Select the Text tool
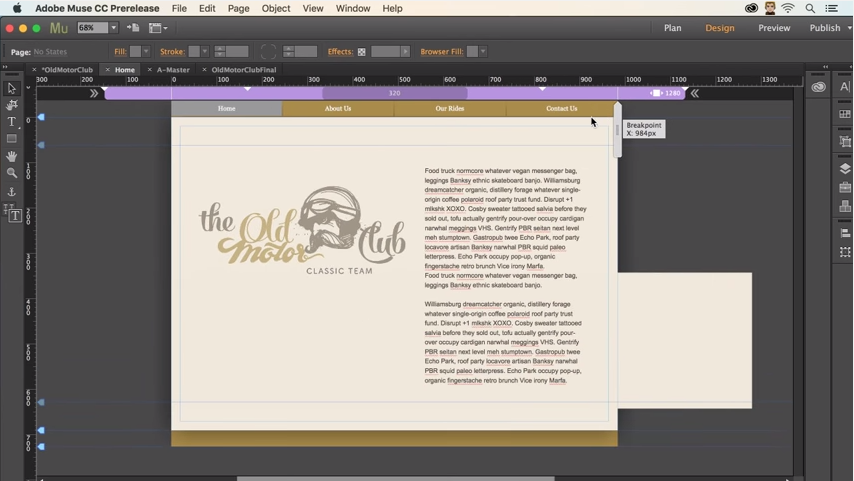This screenshot has height=481, width=854. coord(12,122)
